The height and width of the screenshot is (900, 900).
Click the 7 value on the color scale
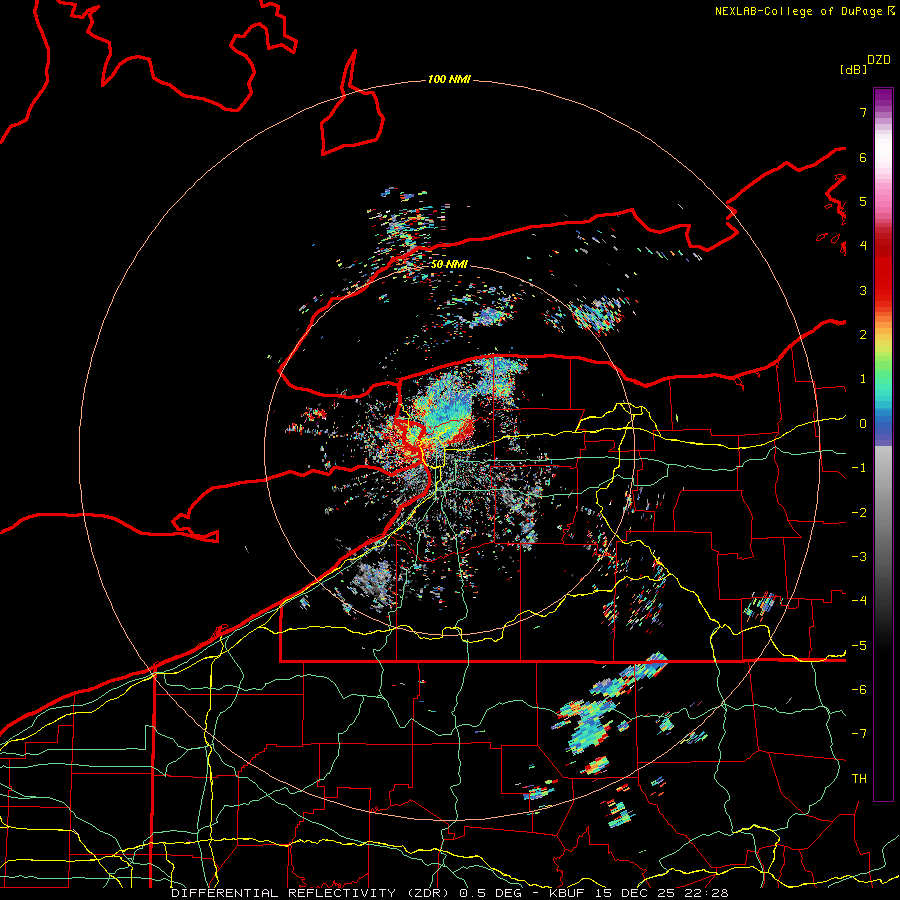coord(863,112)
